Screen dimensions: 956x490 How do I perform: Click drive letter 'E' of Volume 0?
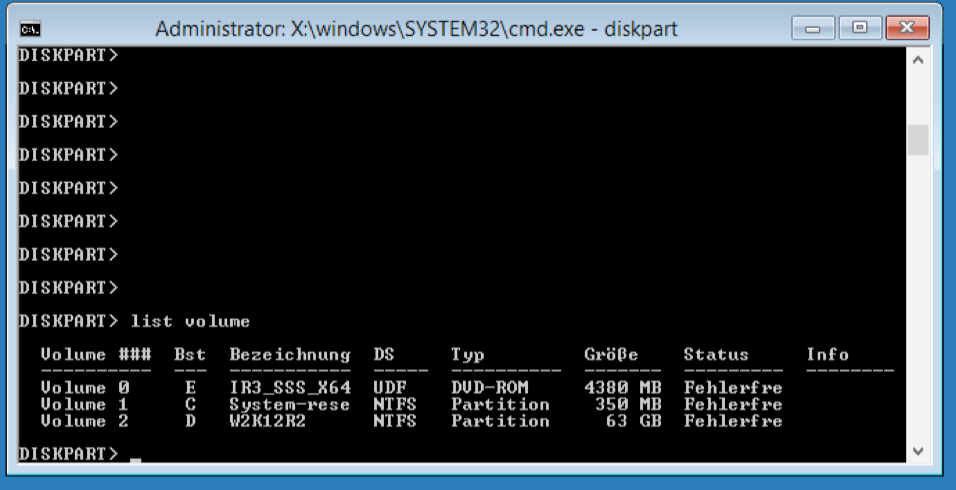190,388
